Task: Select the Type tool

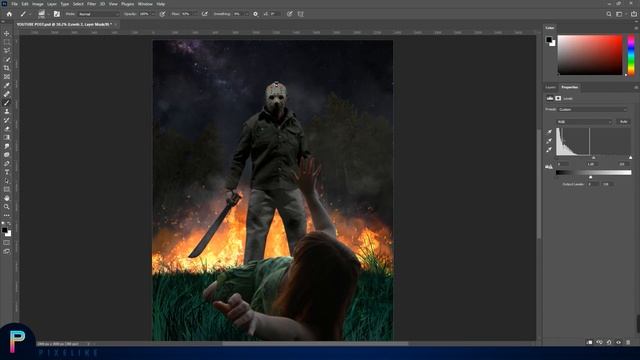Action: 7,172
